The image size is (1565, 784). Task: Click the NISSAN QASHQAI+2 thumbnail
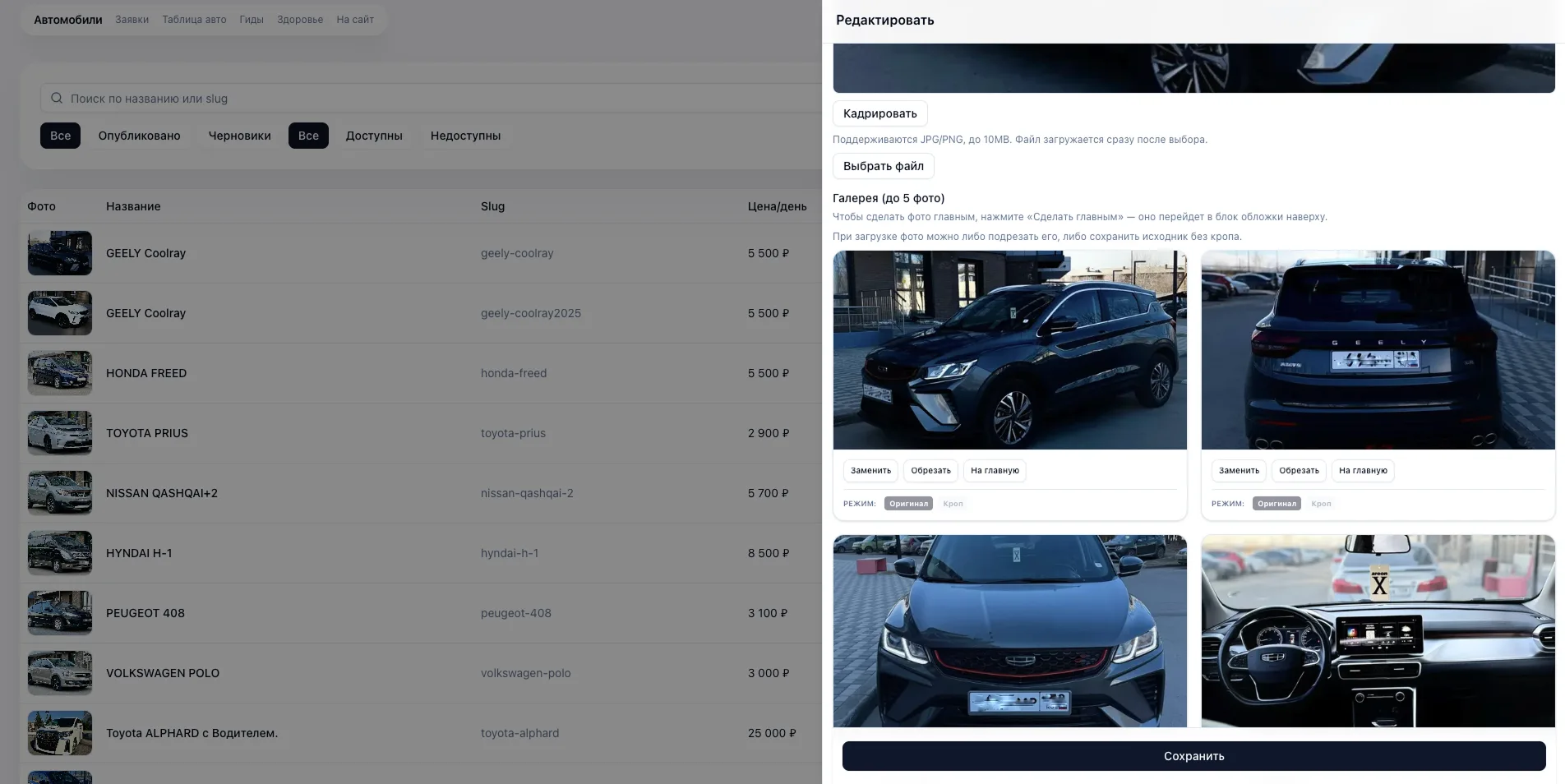(60, 493)
